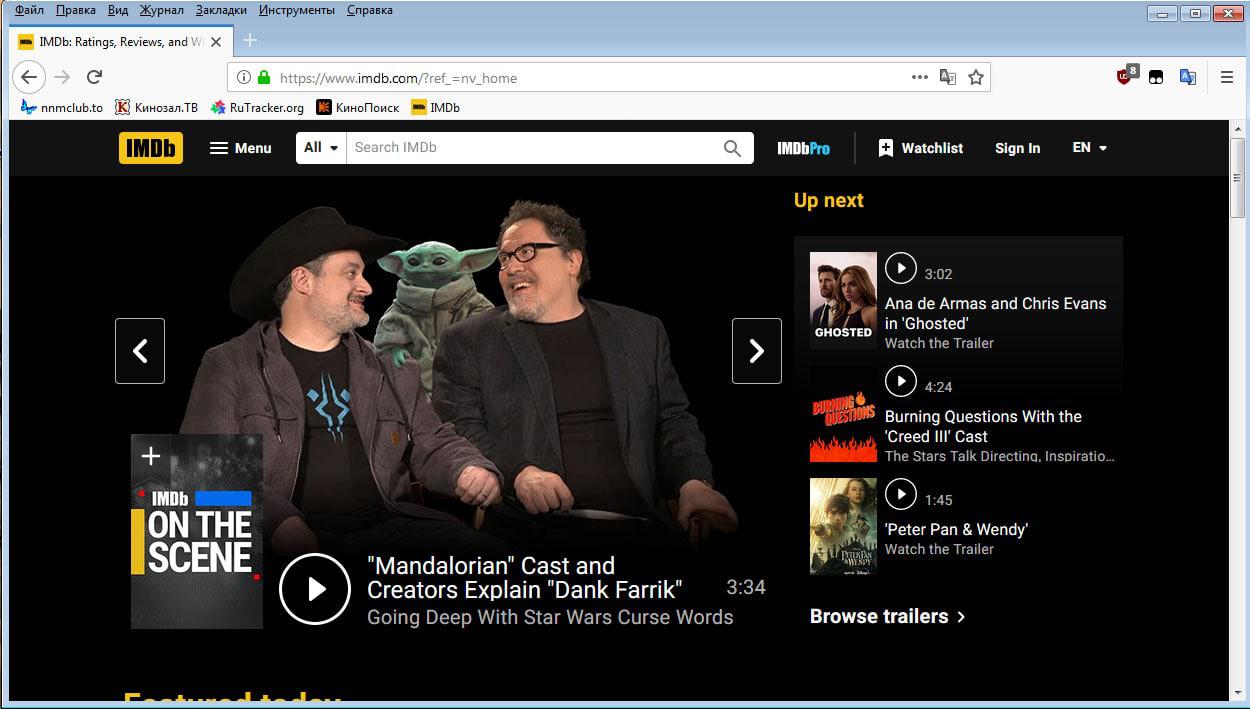This screenshot has height=709, width=1250.
Task: Open the Справка menu
Action: click(369, 10)
